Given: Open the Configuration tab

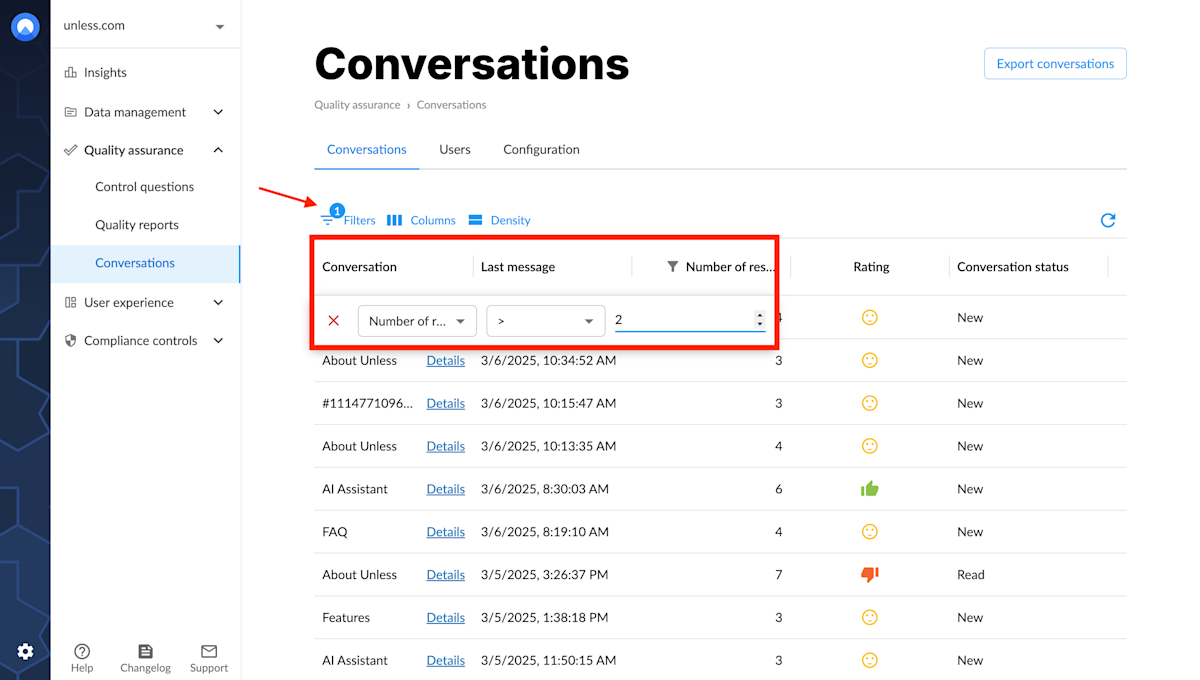Looking at the screenshot, I should tap(541, 149).
